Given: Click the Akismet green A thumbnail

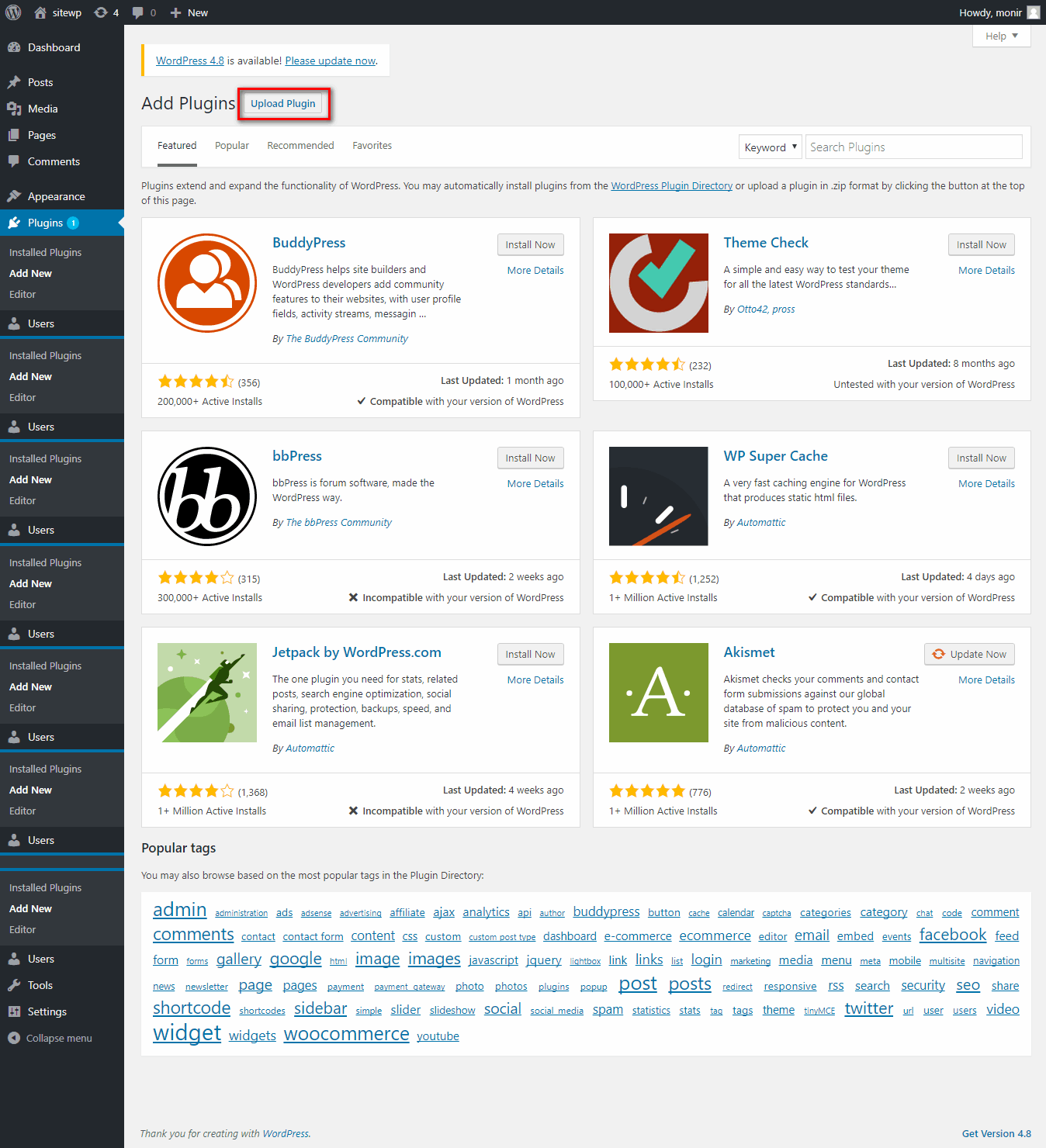Looking at the screenshot, I should (659, 693).
